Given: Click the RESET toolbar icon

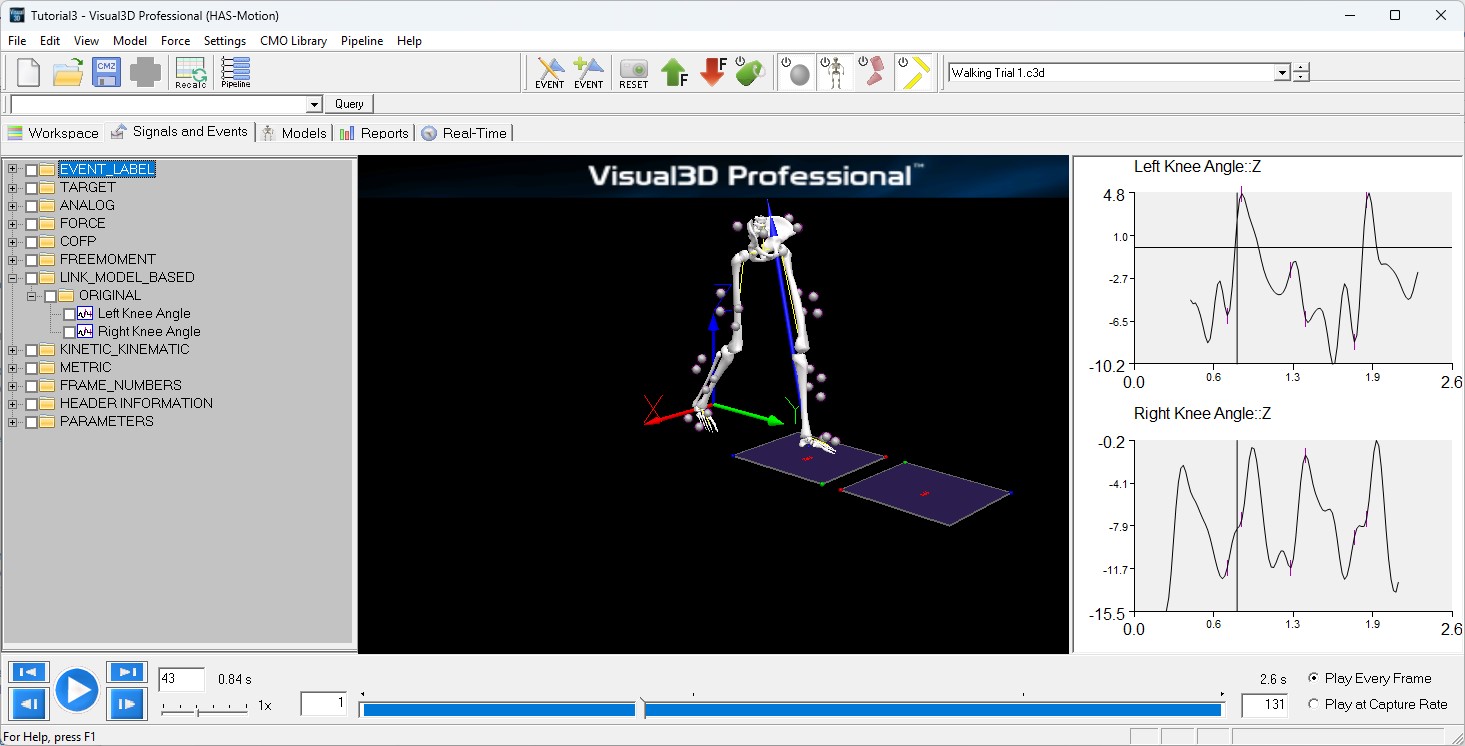Looking at the screenshot, I should click(634, 73).
